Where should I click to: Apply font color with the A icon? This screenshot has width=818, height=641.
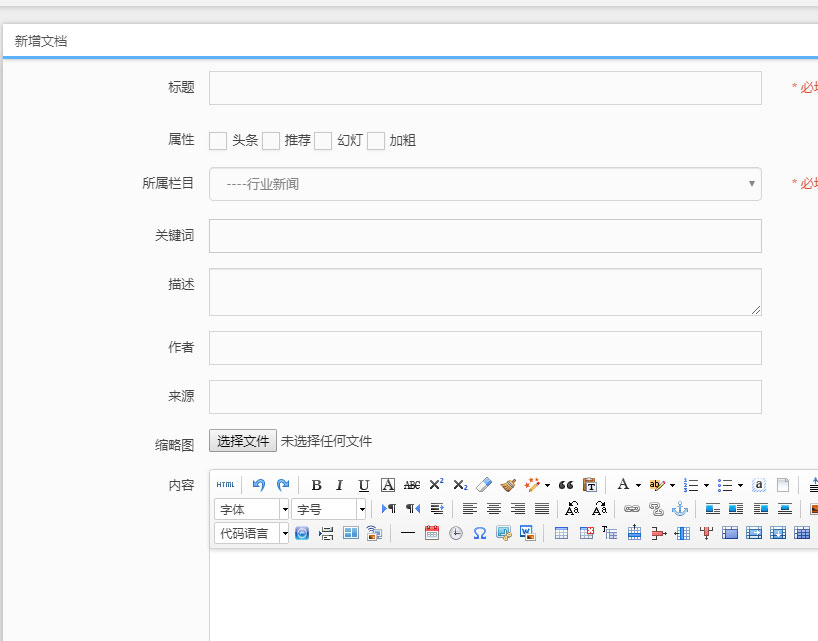[x=623, y=485]
